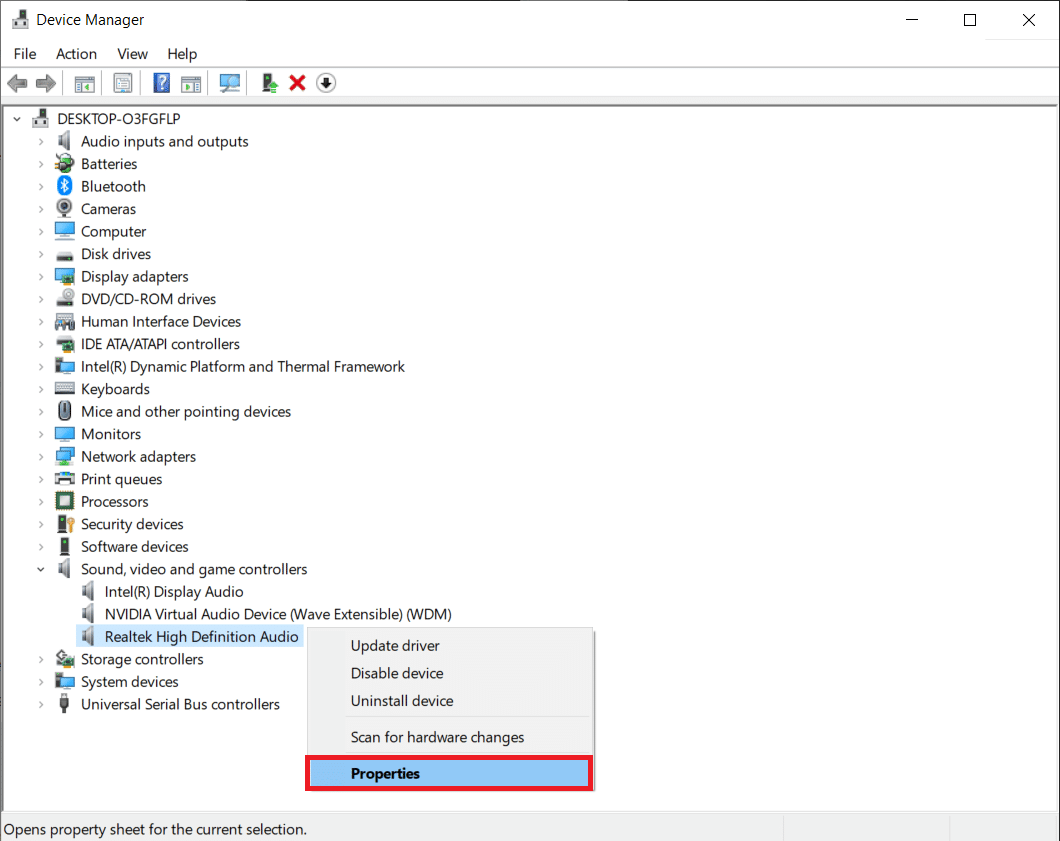Click the Disable device down-arrow icon
This screenshot has height=841, width=1060.
click(x=326, y=83)
